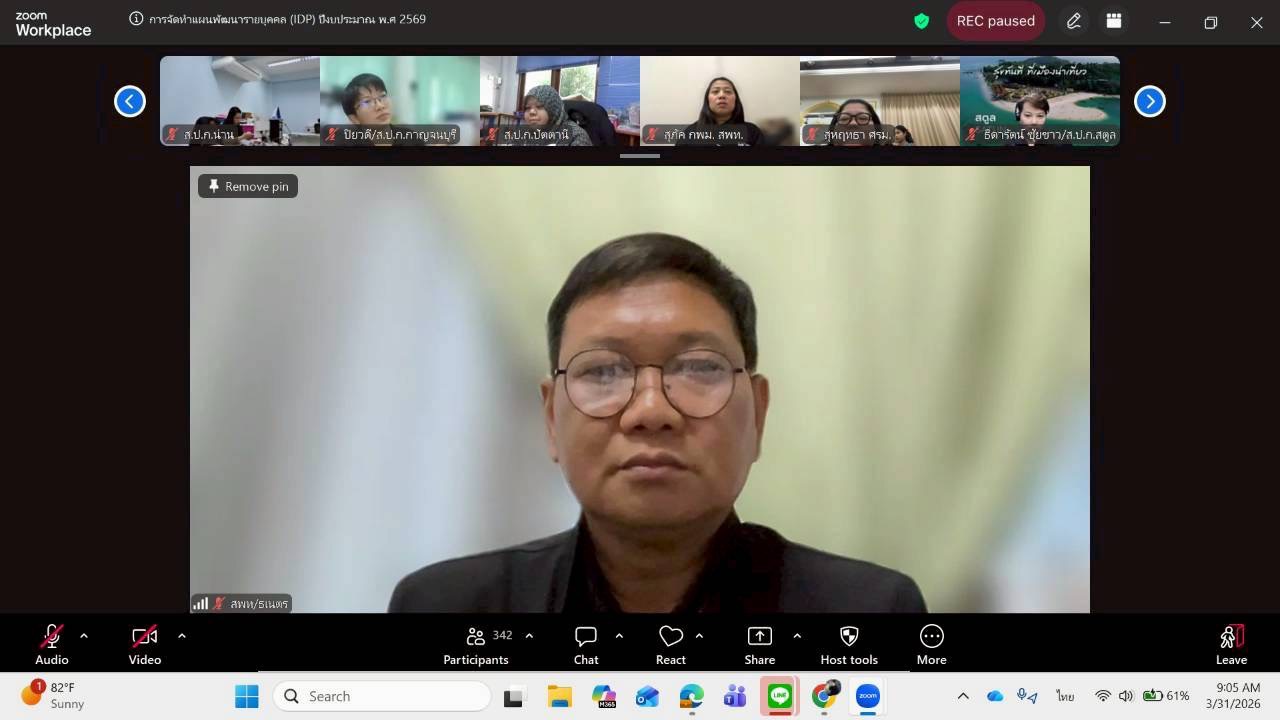Click the meeting info icon
This screenshot has width=1280, height=720.
137,19
